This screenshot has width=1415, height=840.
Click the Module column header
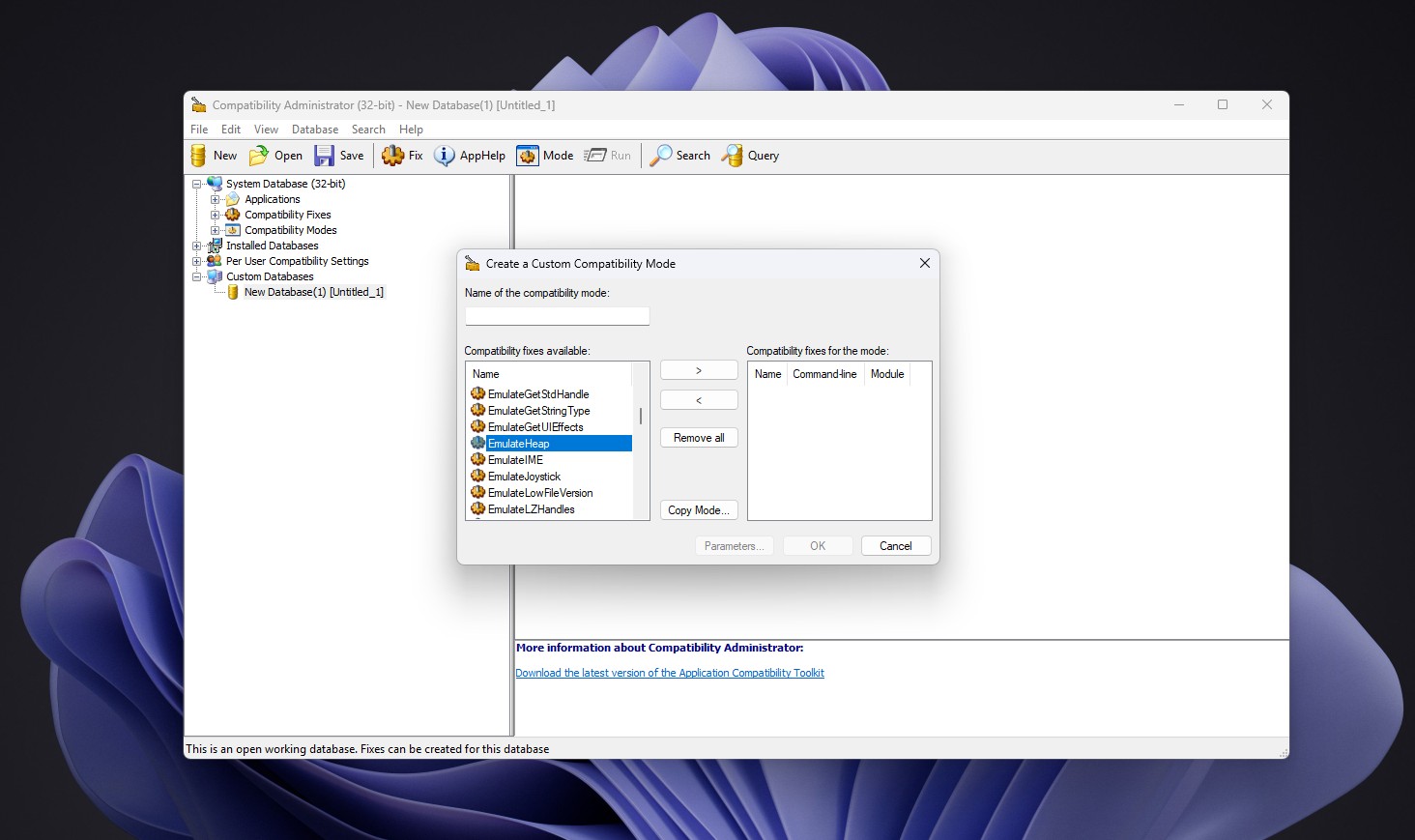(x=887, y=374)
